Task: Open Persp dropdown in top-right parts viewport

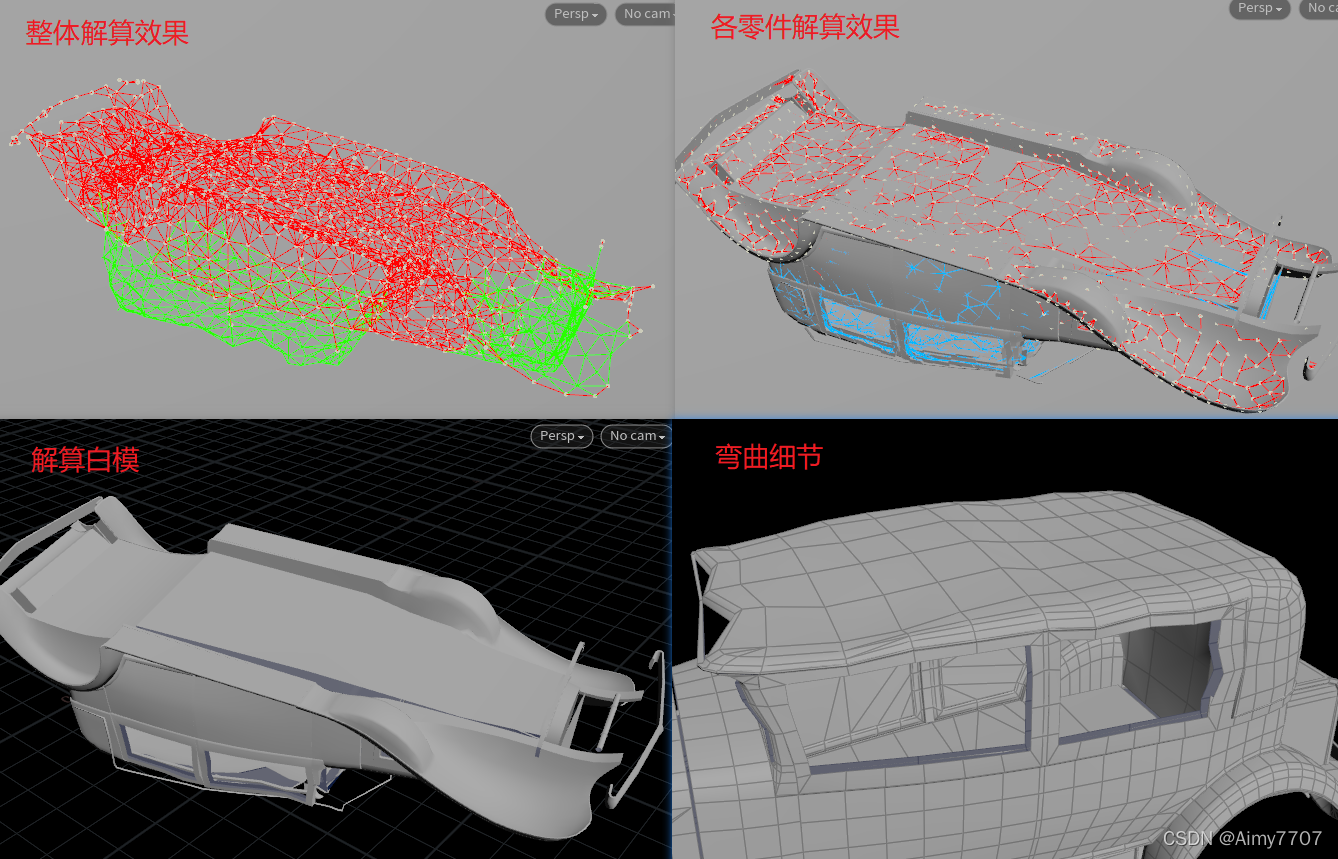Action: (x=1260, y=8)
